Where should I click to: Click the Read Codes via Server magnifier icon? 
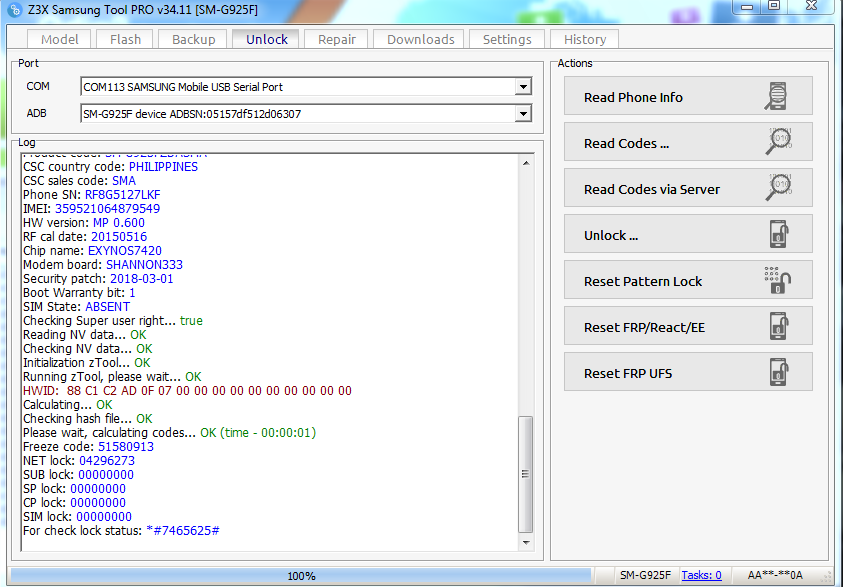pyautogui.click(x=778, y=188)
